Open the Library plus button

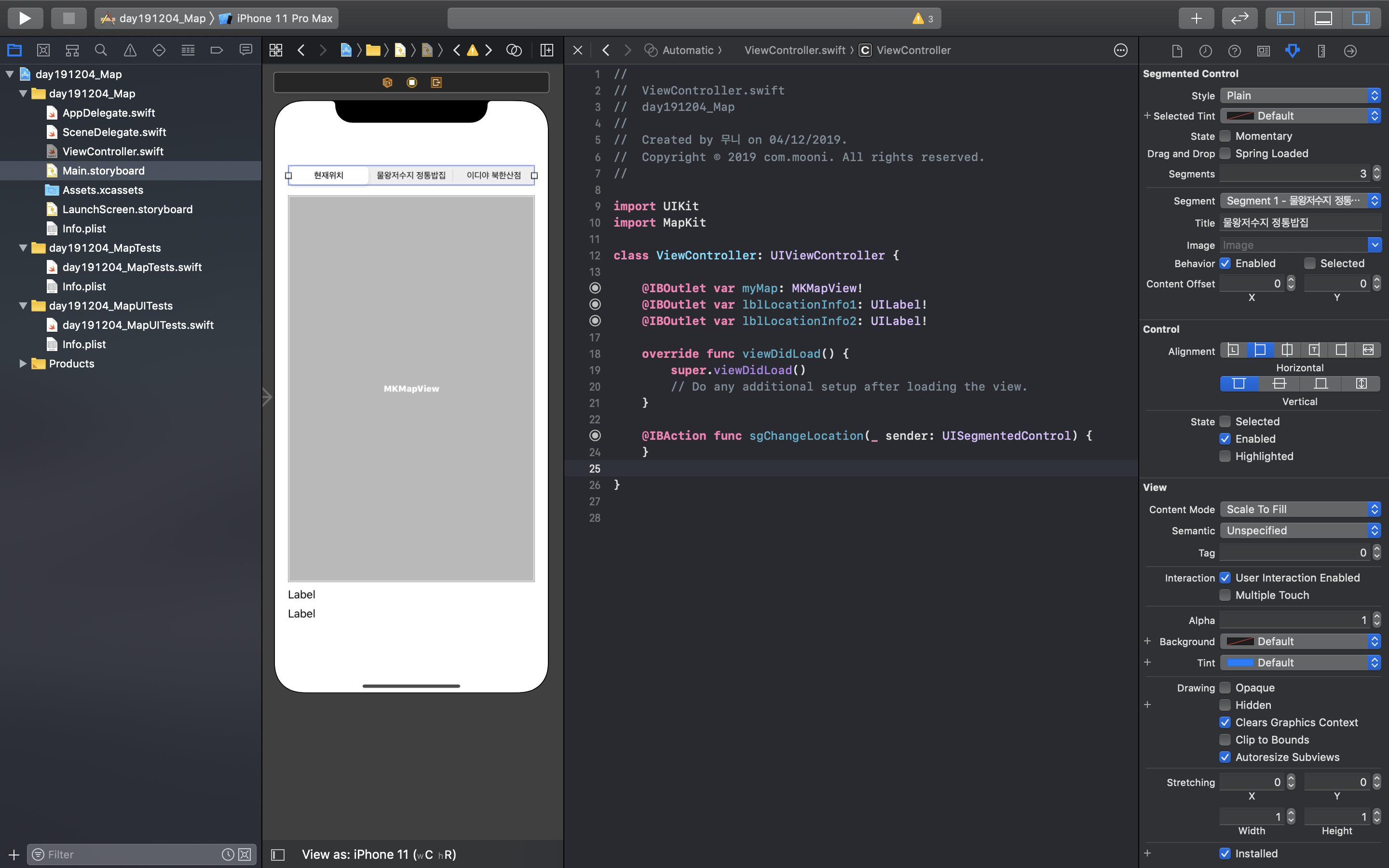click(x=1196, y=18)
